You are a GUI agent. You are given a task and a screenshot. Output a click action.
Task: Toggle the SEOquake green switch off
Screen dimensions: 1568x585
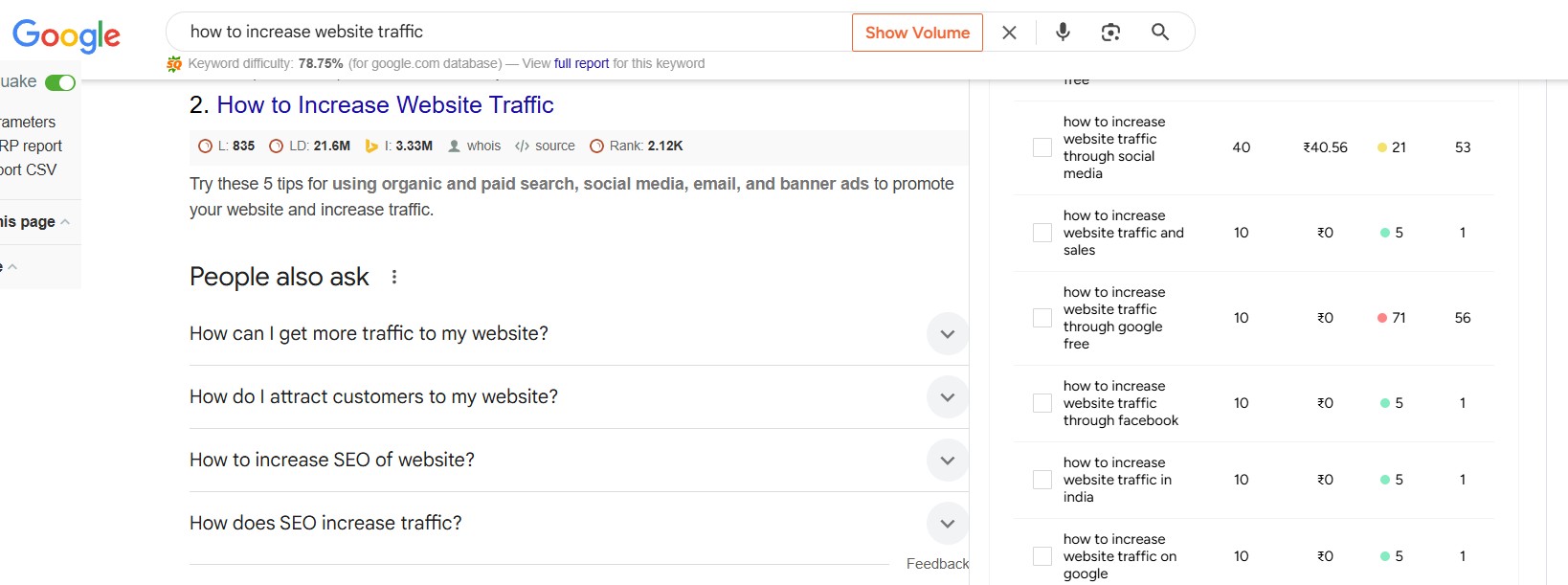[x=60, y=82]
